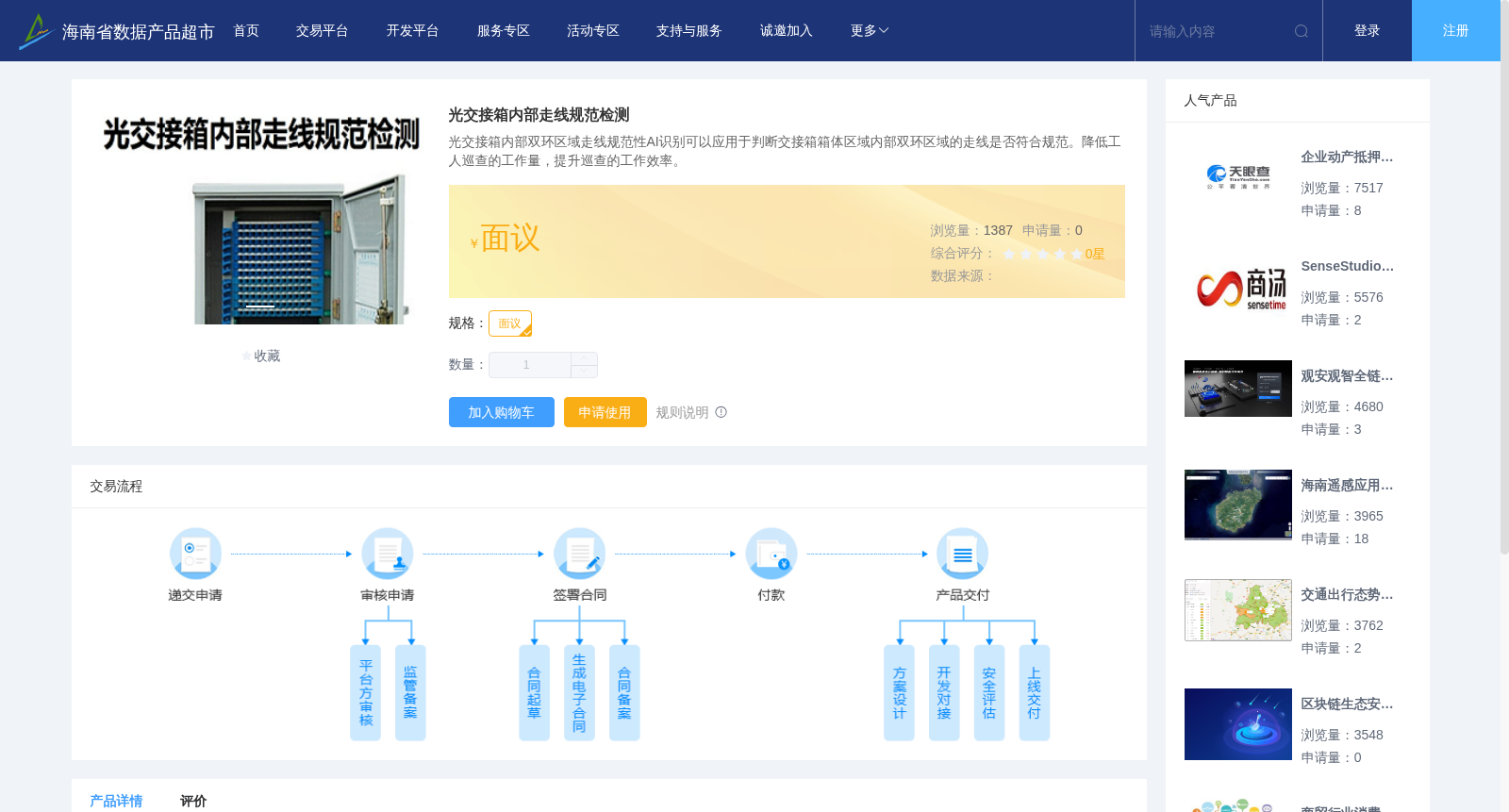Click the 安全评估 sub-step box
This screenshot has height=812, width=1509.
pos(989,693)
